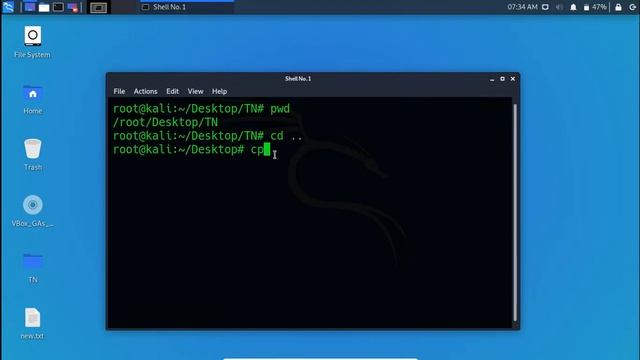
Task: Click the 'cd ..' command line
Action: tap(207, 136)
